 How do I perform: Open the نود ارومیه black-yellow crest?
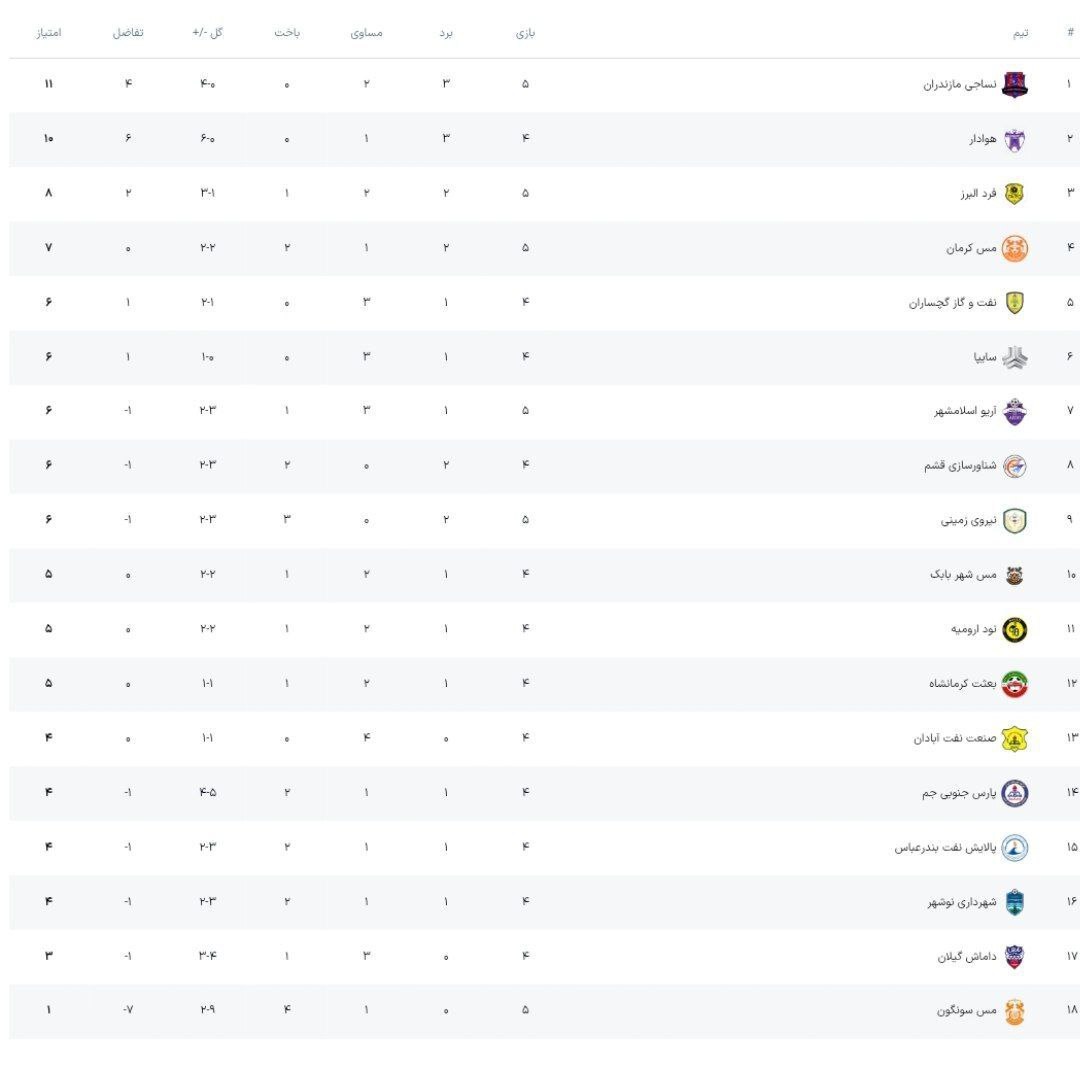pyautogui.click(x=1015, y=630)
